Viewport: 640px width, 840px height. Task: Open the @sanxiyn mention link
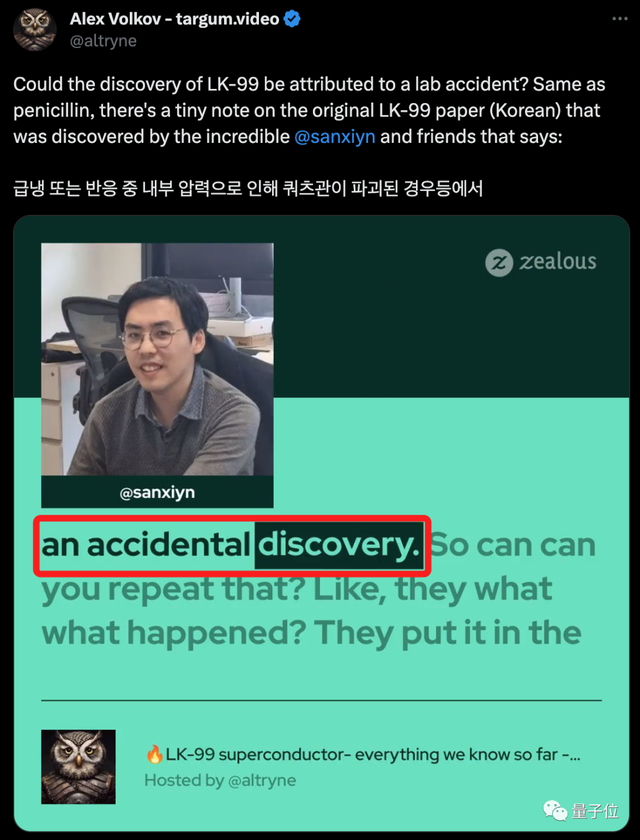click(x=335, y=137)
